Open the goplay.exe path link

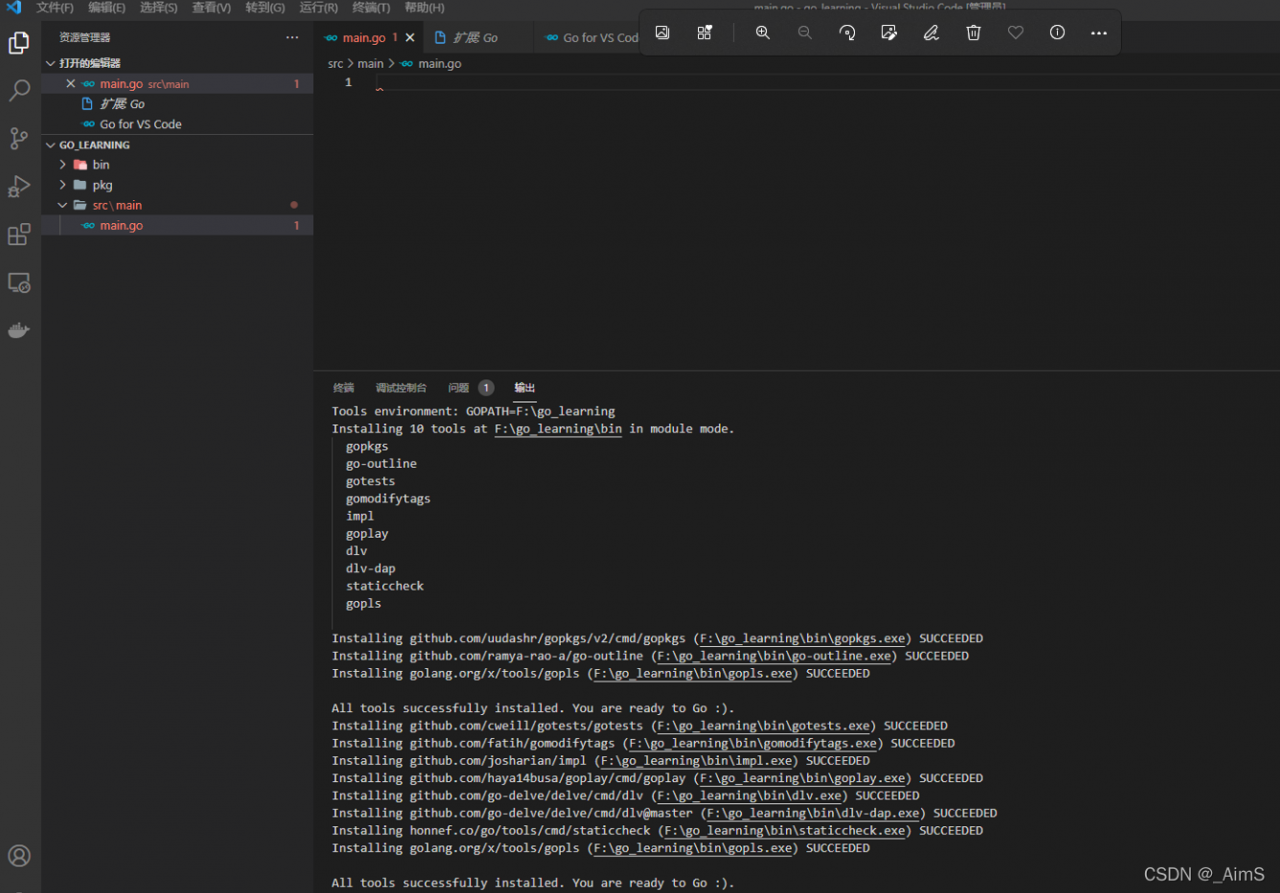tap(802, 778)
